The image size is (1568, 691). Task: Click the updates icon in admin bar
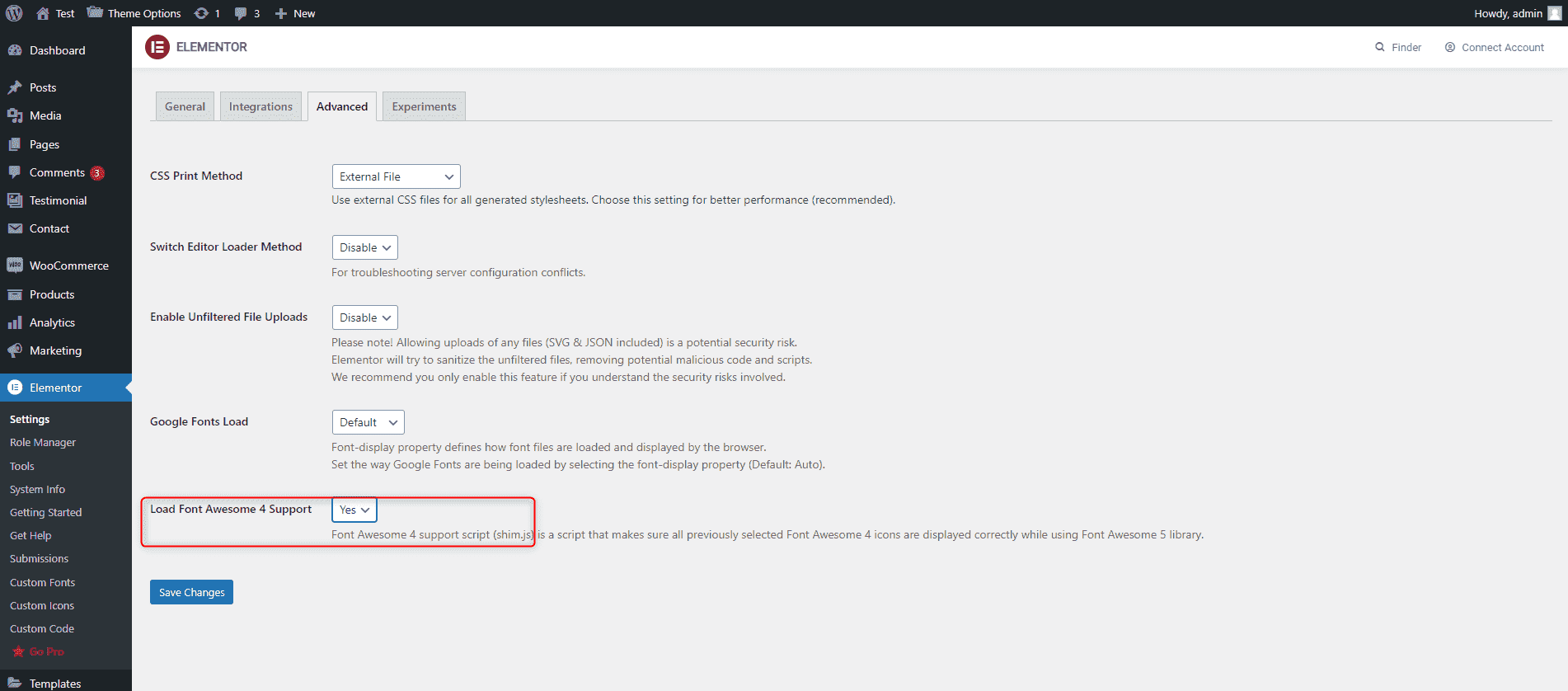pyautogui.click(x=201, y=13)
